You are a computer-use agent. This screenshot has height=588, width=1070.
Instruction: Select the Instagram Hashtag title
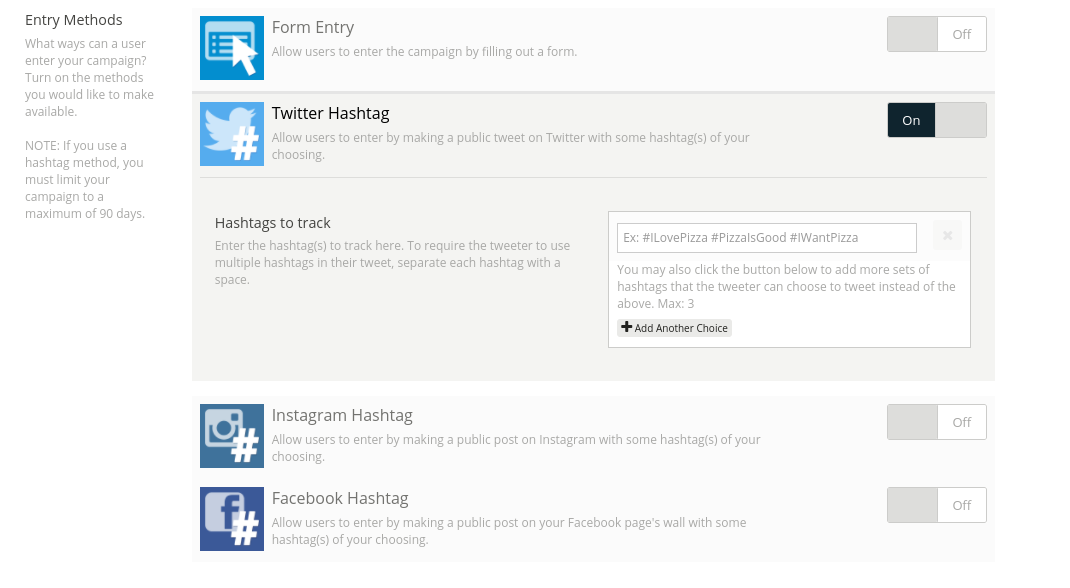pyautogui.click(x=342, y=415)
